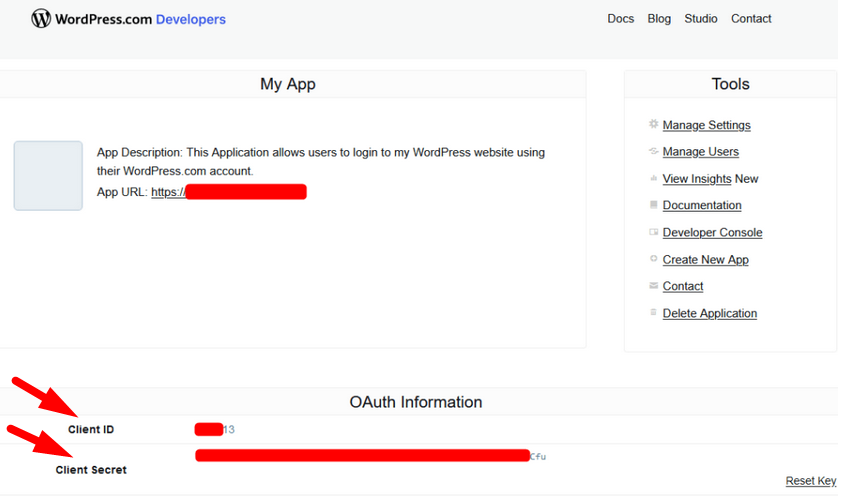Click the book icon beside Documentation

pos(653,205)
